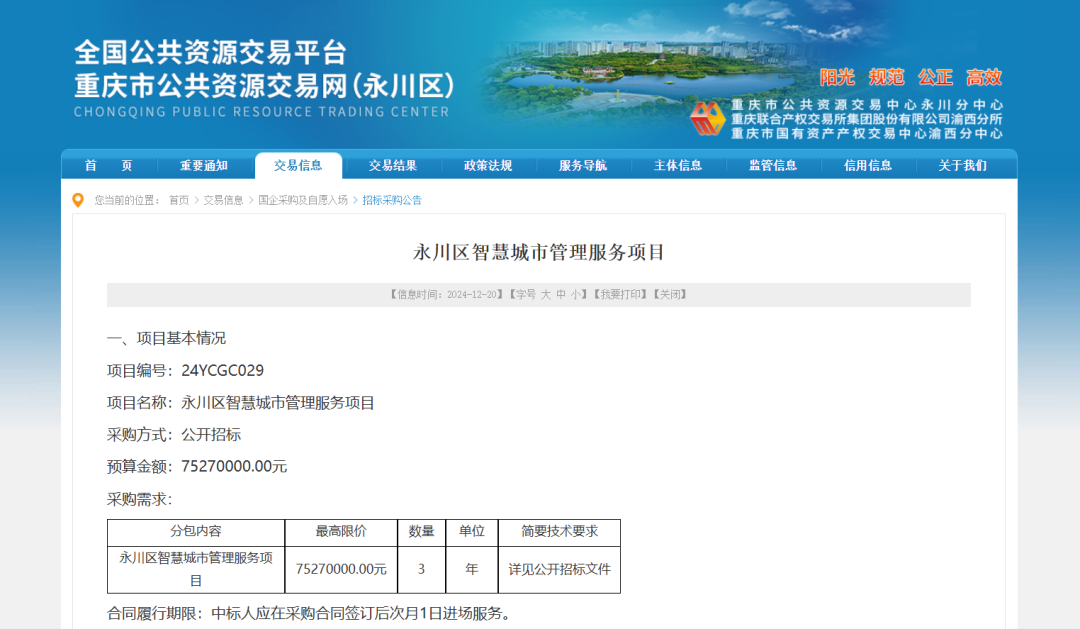Image resolution: width=1080 pixels, height=629 pixels.
Task: Open the 首页 navigation tab
Action: pyautogui.click(x=108, y=166)
